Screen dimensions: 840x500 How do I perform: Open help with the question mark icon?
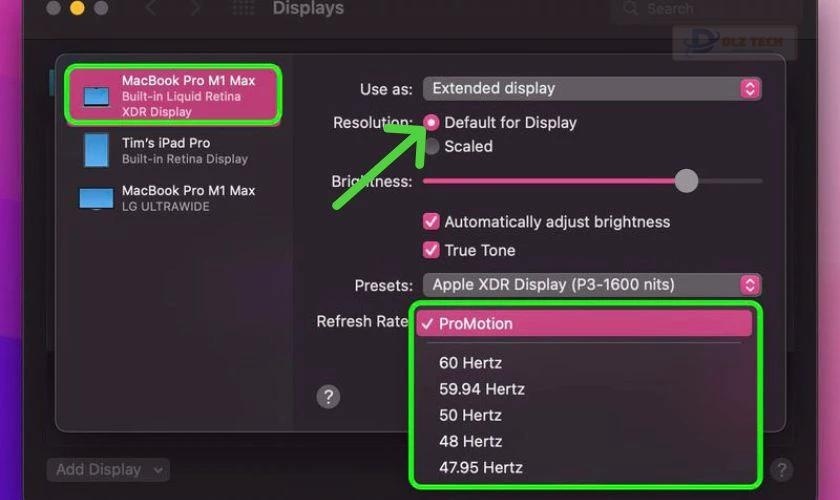pyautogui.click(x=328, y=397)
